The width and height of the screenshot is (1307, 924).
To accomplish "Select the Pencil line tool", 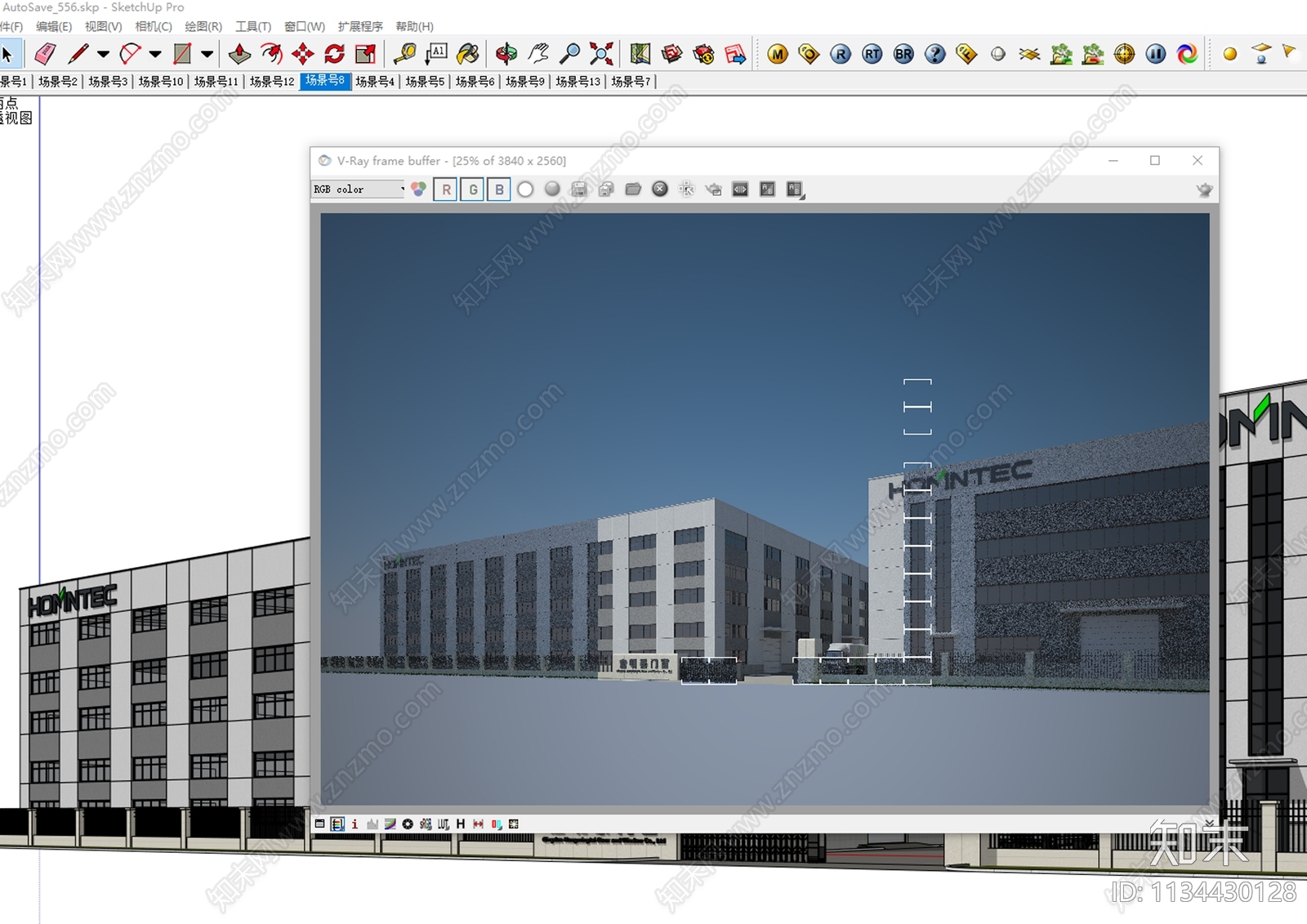I will point(78,54).
